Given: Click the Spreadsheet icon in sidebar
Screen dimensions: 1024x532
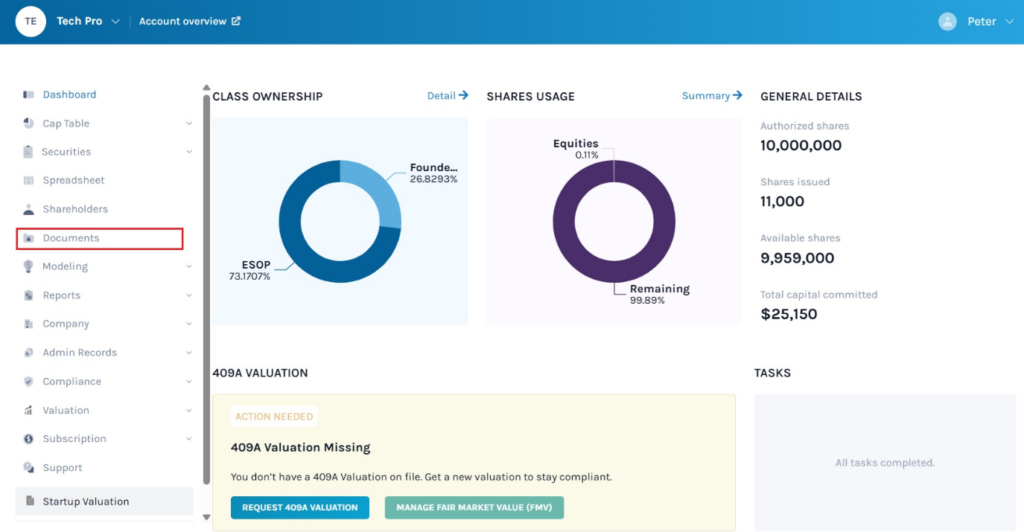Looking at the screenshot, I should tap(28, 181).
